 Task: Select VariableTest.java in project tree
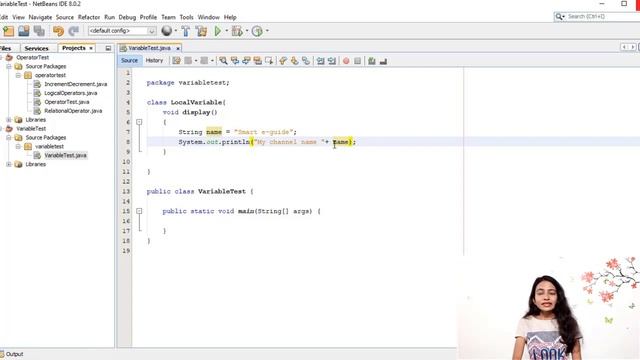65,155
